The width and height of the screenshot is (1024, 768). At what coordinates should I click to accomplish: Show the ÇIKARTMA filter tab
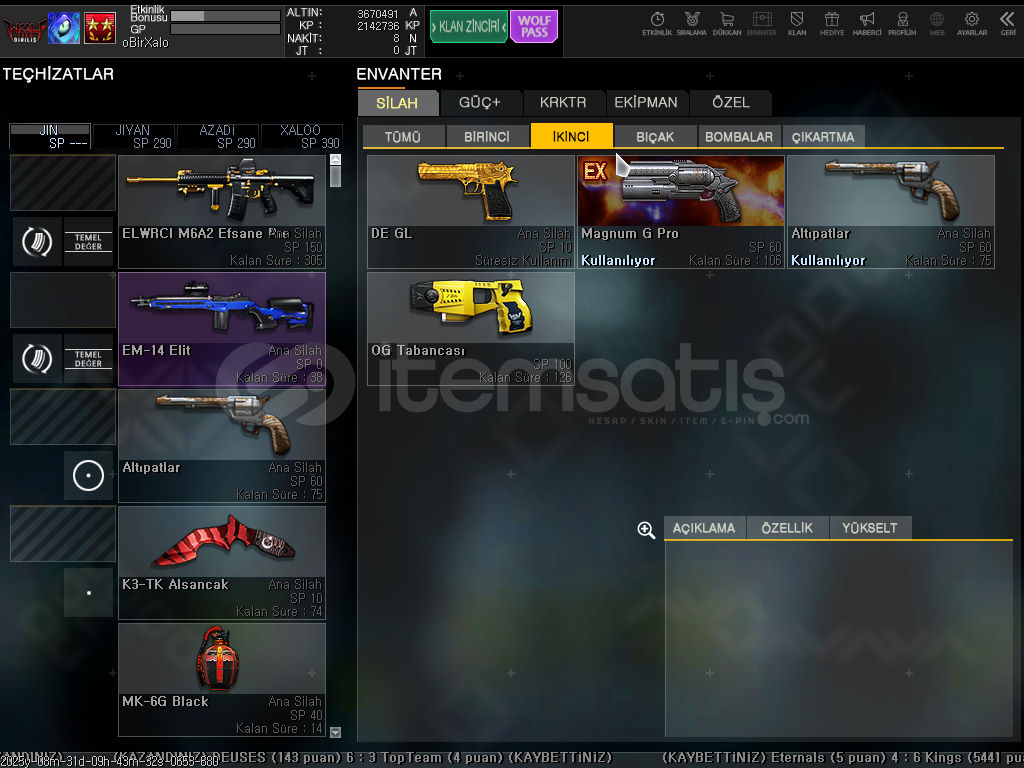[823, 136]
